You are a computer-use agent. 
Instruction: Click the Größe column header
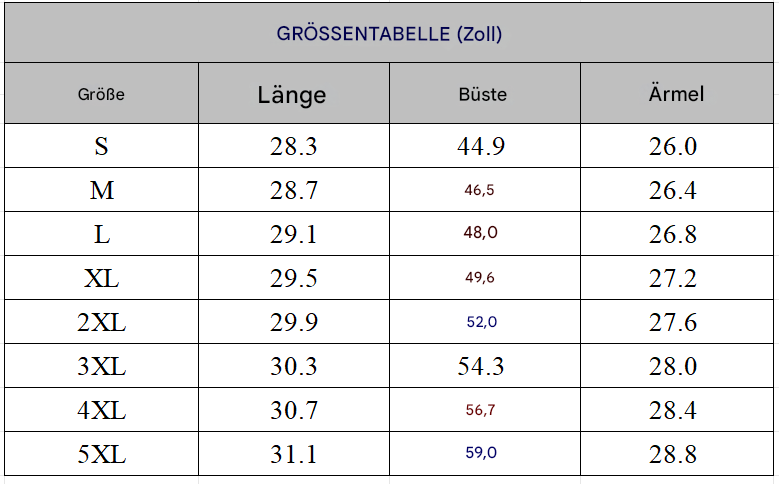[x=101, y=93]
